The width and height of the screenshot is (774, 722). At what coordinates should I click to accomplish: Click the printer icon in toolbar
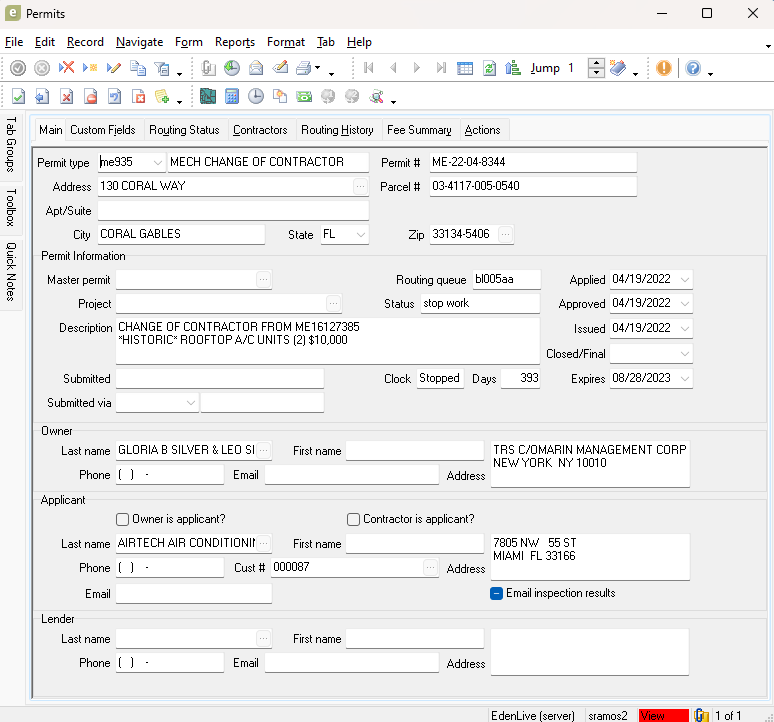pyautogui.click(x=304, y=68)
